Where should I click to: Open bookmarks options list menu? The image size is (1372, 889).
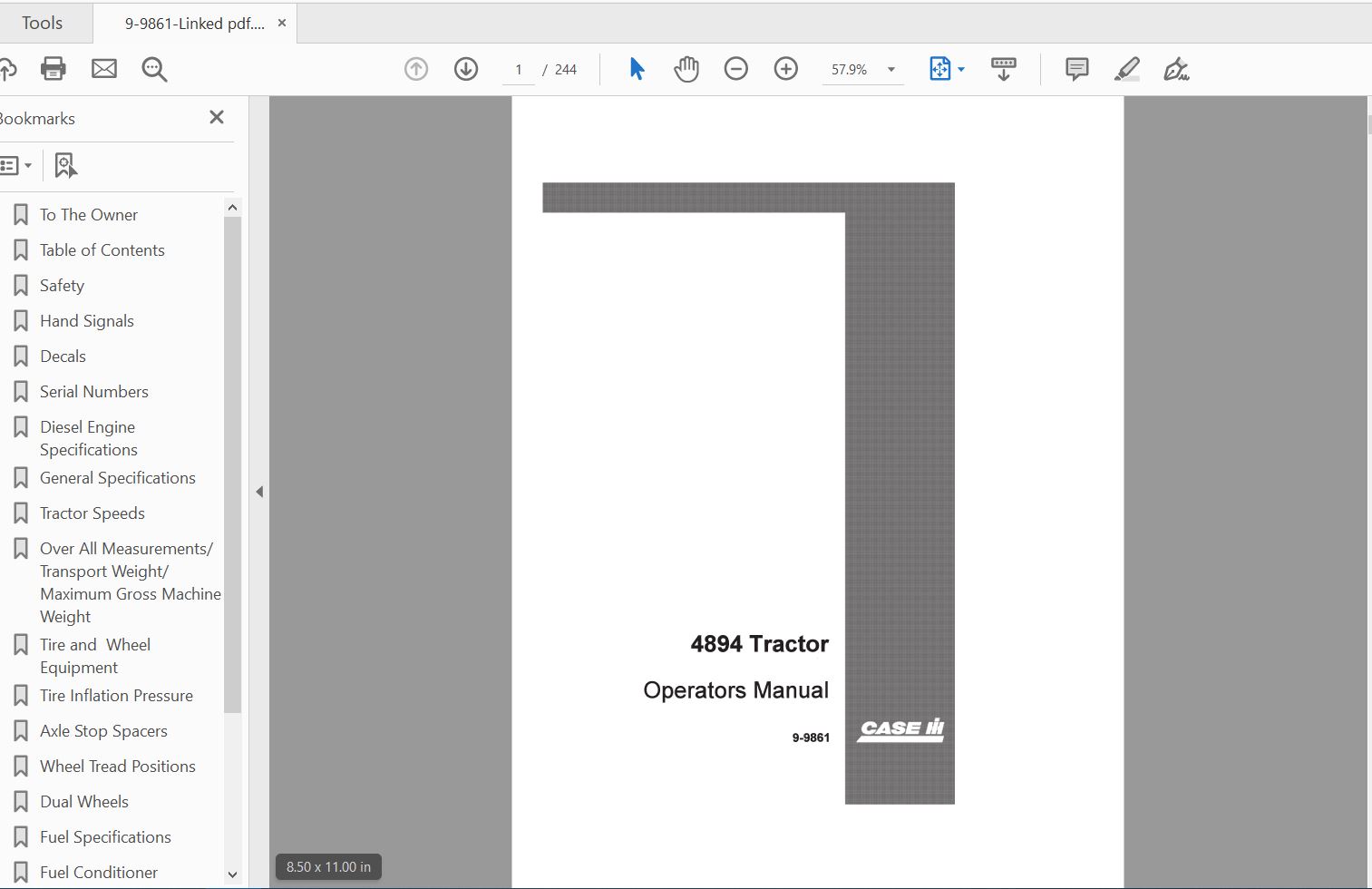click(x=16, y=165)
